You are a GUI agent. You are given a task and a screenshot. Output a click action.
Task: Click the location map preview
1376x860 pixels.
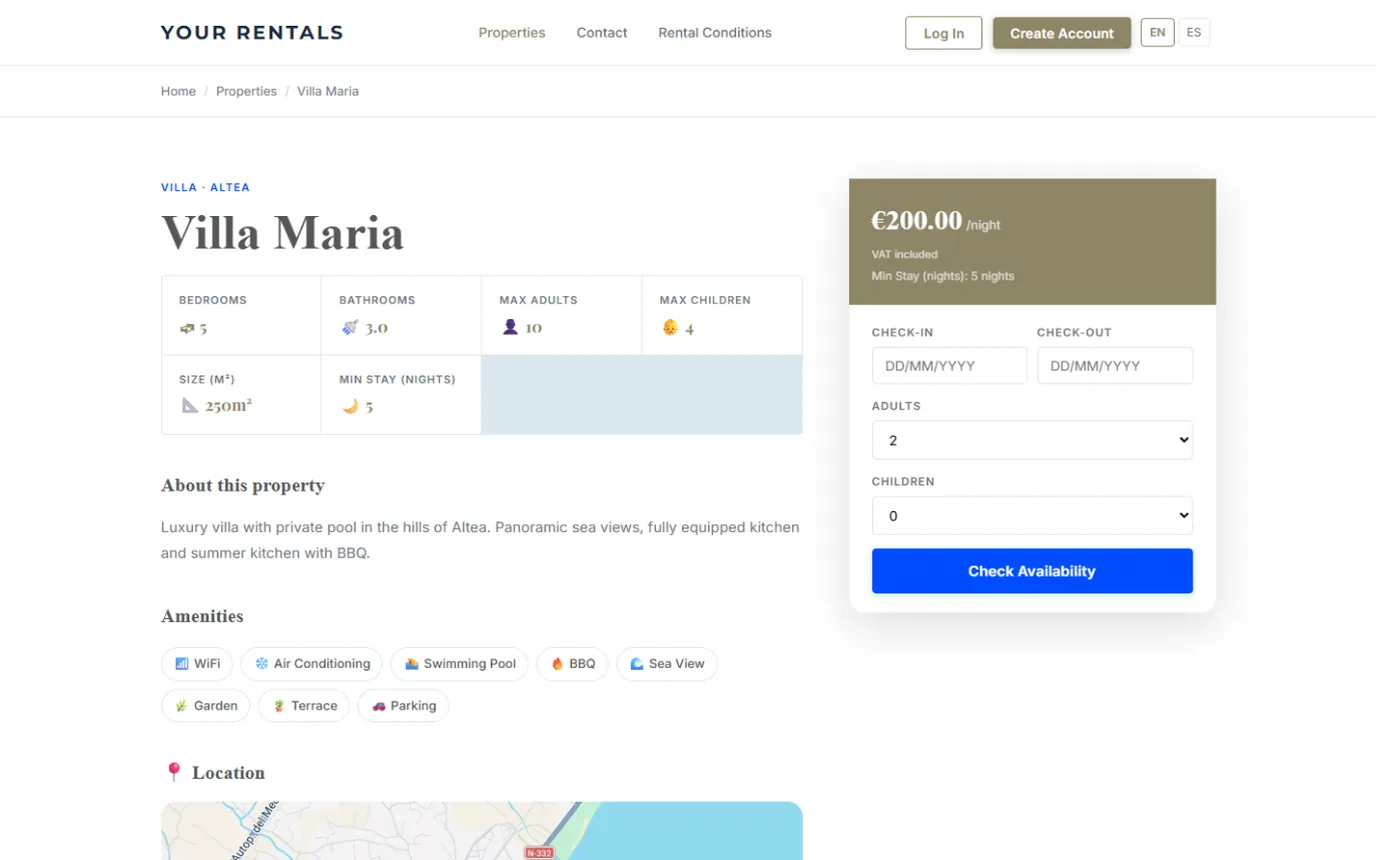click(482, 831)
